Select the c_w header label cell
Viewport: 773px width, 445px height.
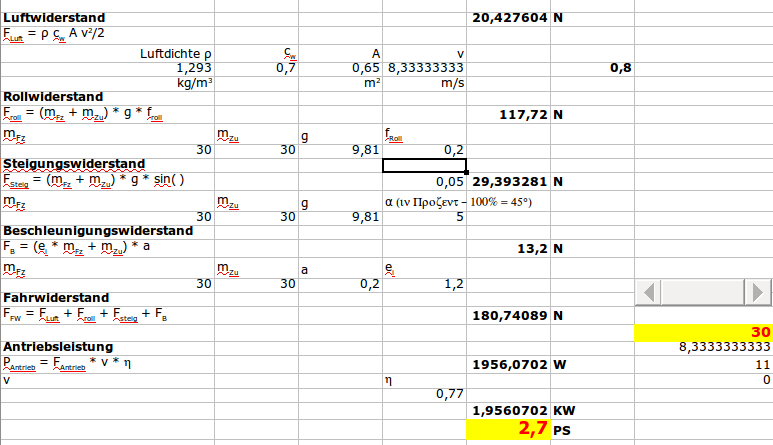(256, 54)
